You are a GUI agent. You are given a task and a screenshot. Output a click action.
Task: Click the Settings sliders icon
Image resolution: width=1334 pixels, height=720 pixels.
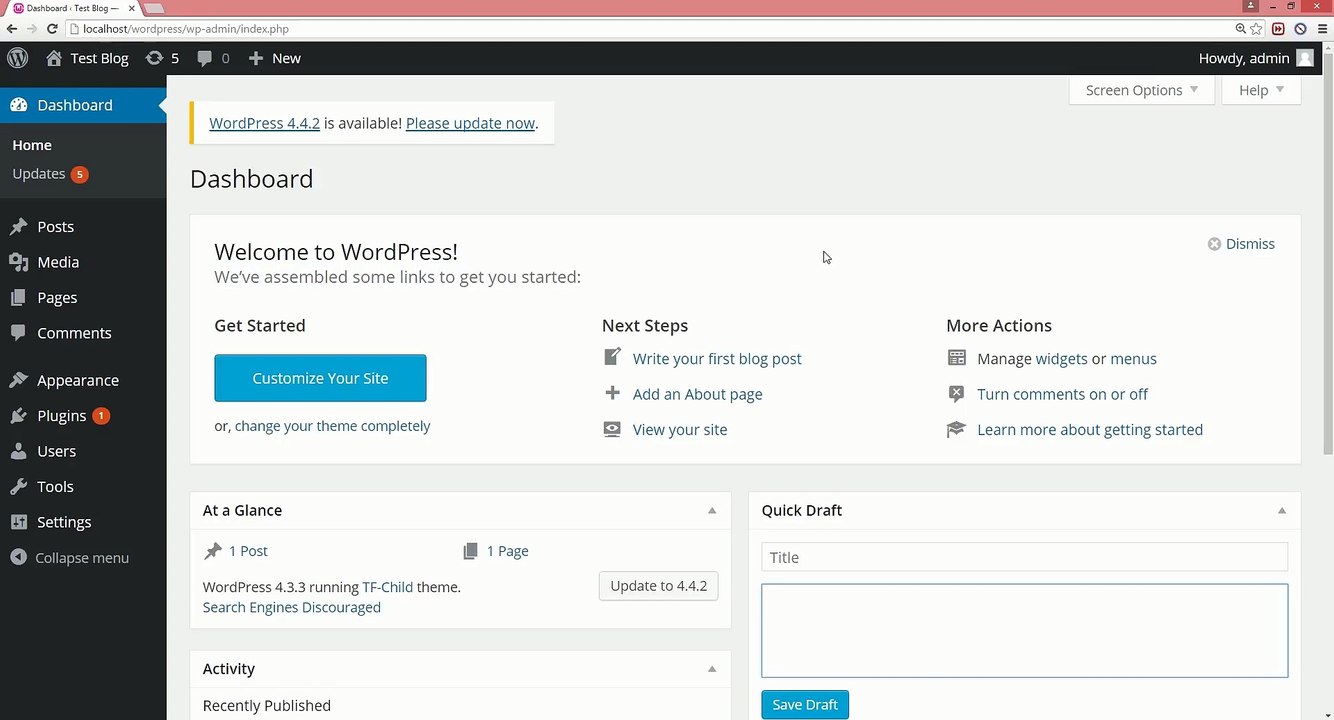point(18,522)
